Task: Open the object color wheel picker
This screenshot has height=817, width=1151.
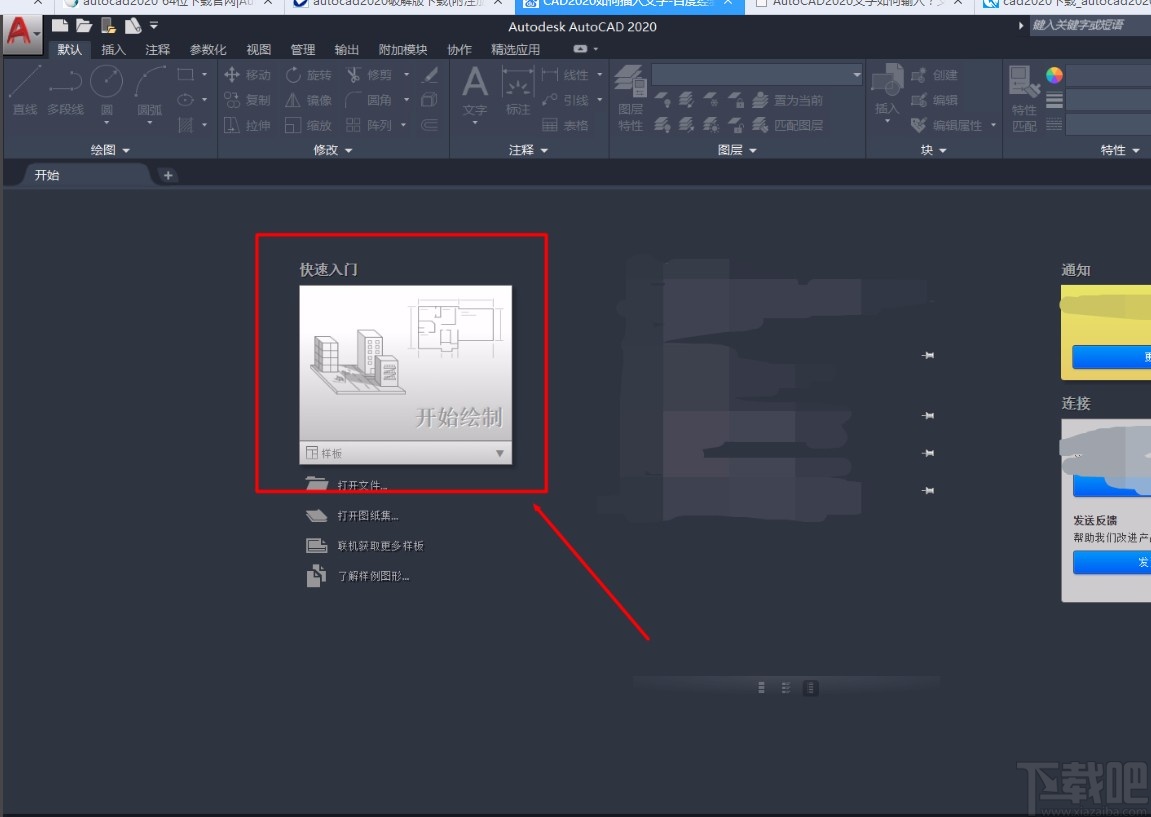Action: point(1057,73)
